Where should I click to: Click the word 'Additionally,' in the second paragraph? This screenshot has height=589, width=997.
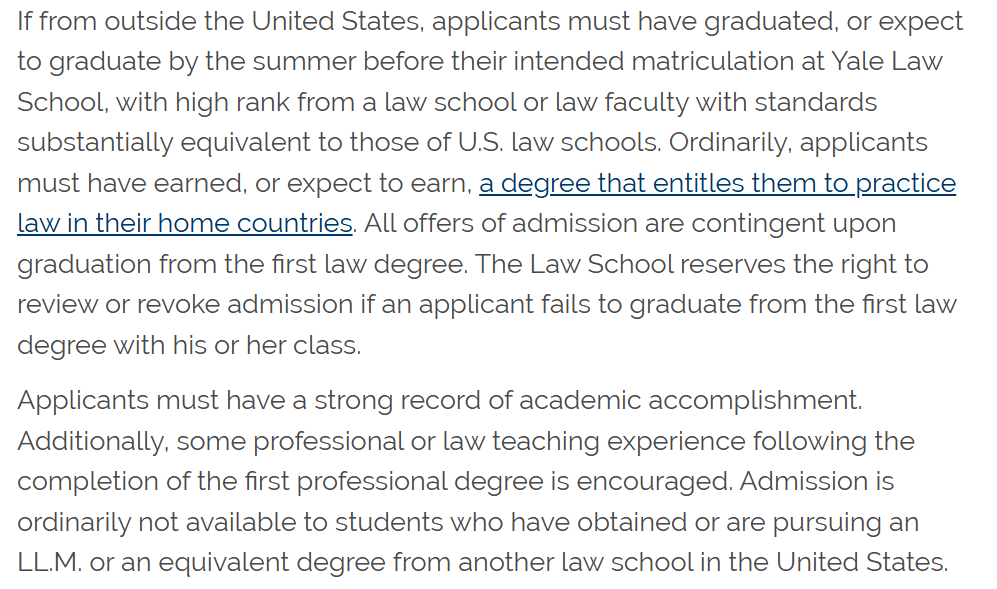[93, 441]
